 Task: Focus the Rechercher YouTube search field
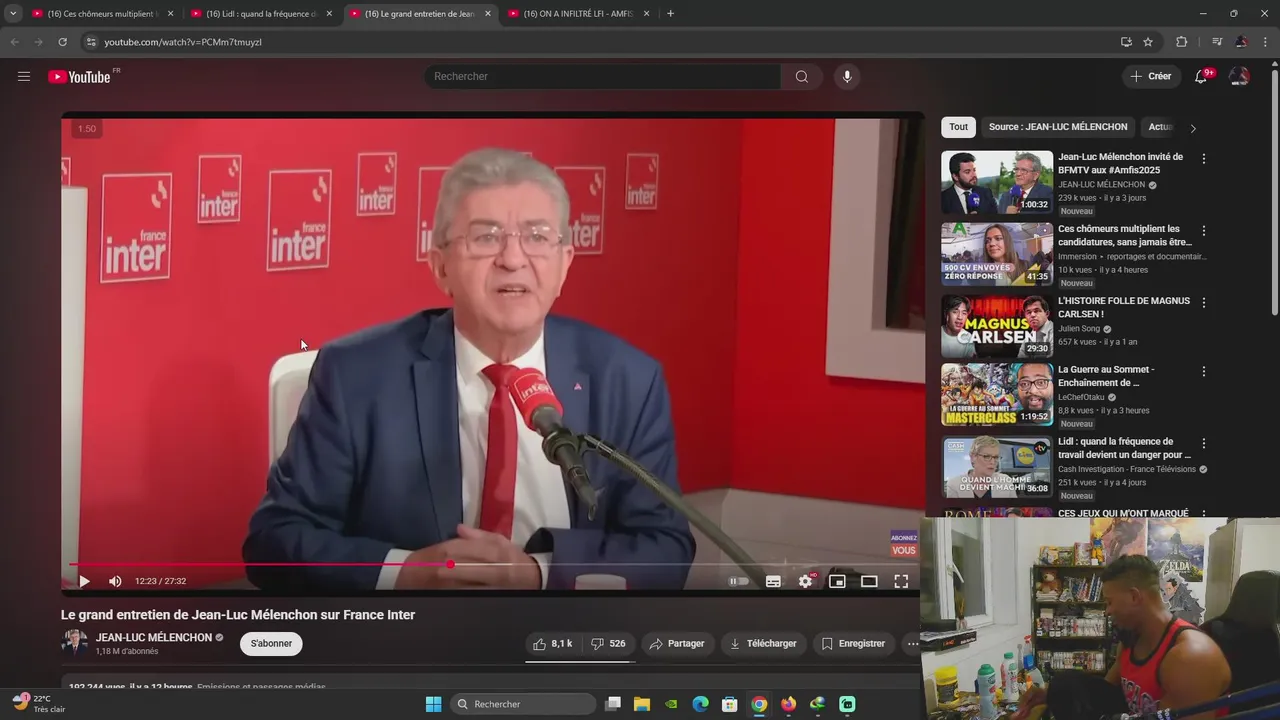coord(603,77)
